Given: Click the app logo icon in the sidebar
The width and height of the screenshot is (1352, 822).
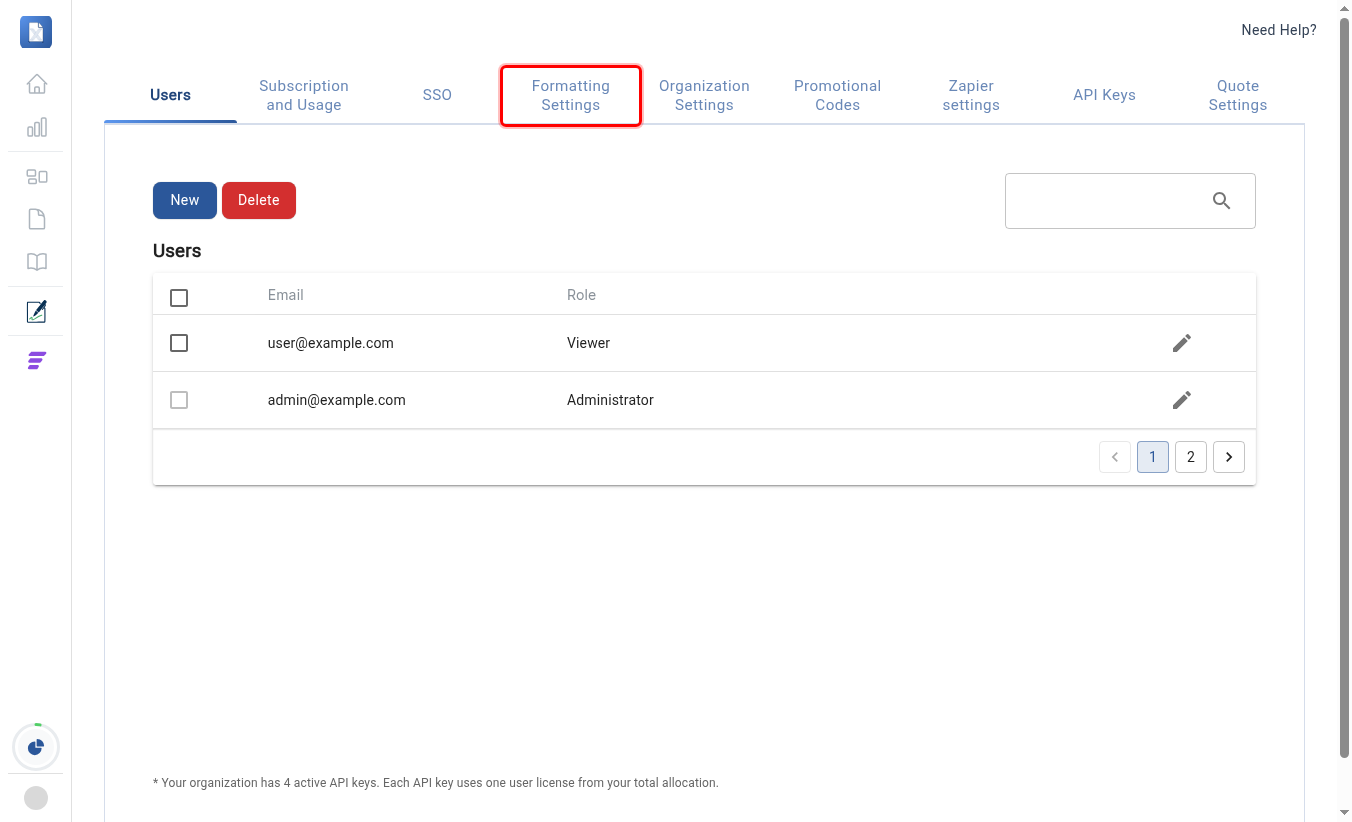Looking at the screenshot, I should click(36, 32).
